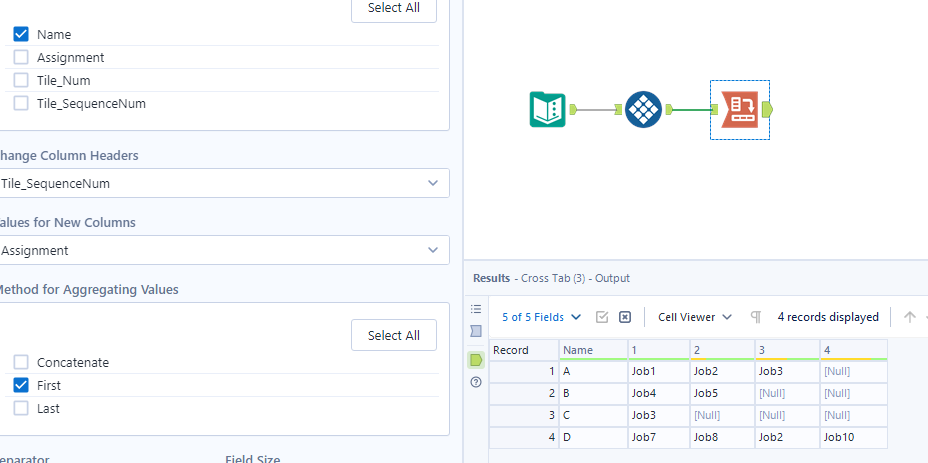Uncheck the Name group field
This screenshot has height=463, width=928.
(21, 34)
